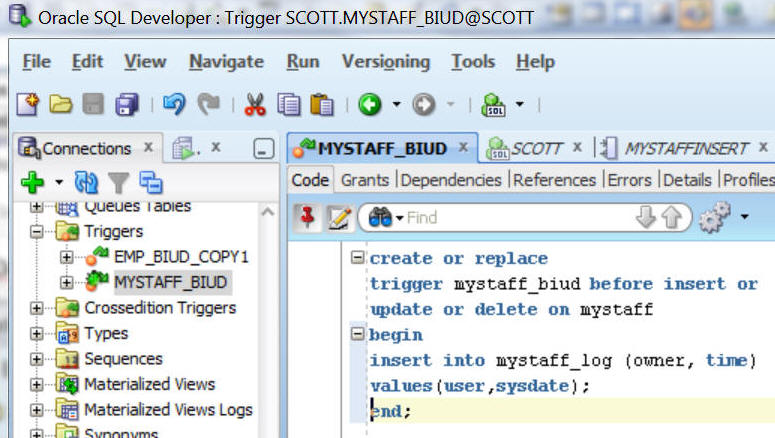
Task: Open the References sub-tab
Action: coord(555,180)
